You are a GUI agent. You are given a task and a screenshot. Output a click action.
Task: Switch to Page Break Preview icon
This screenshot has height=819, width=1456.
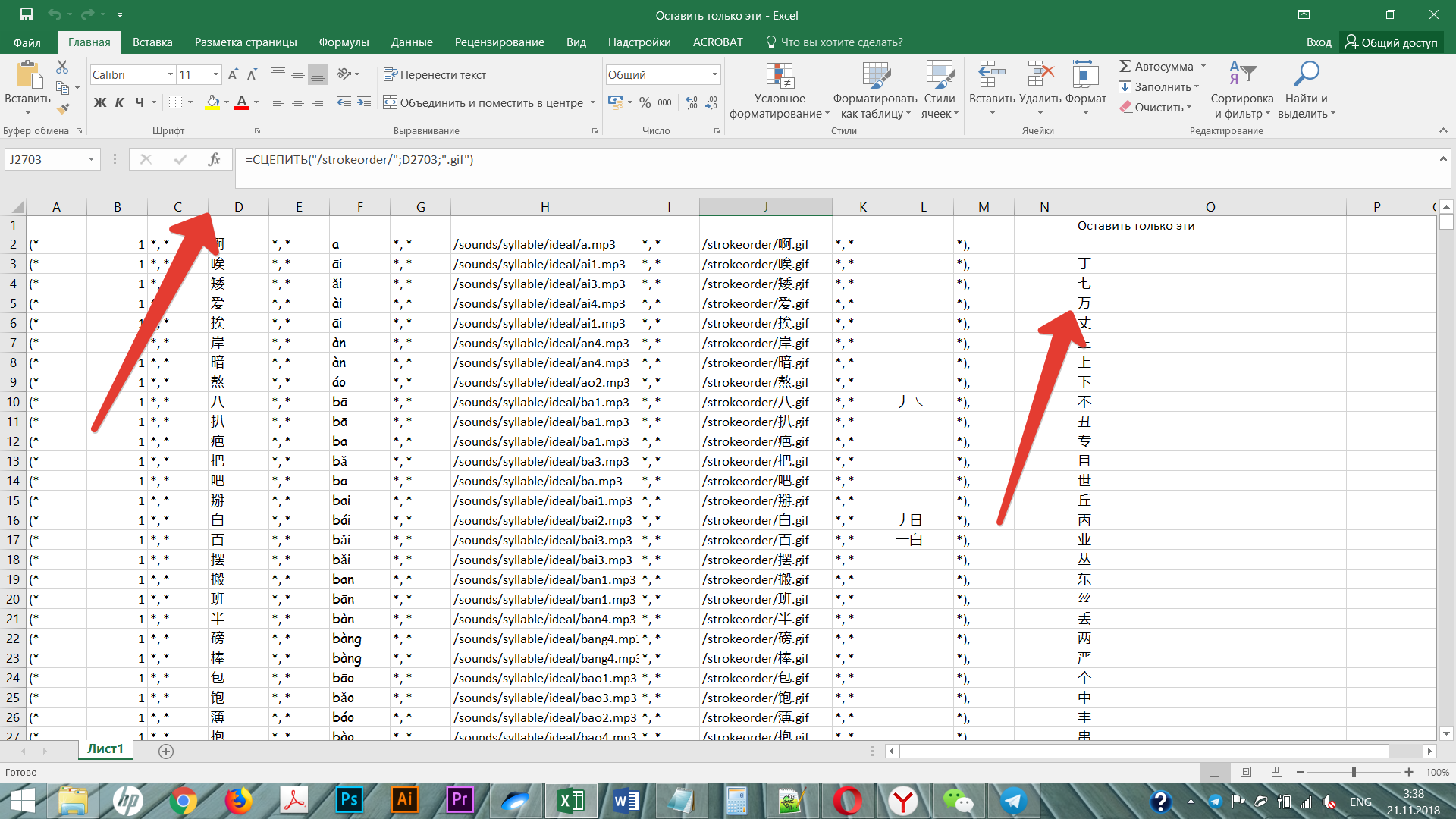(x=1277, y=772)
